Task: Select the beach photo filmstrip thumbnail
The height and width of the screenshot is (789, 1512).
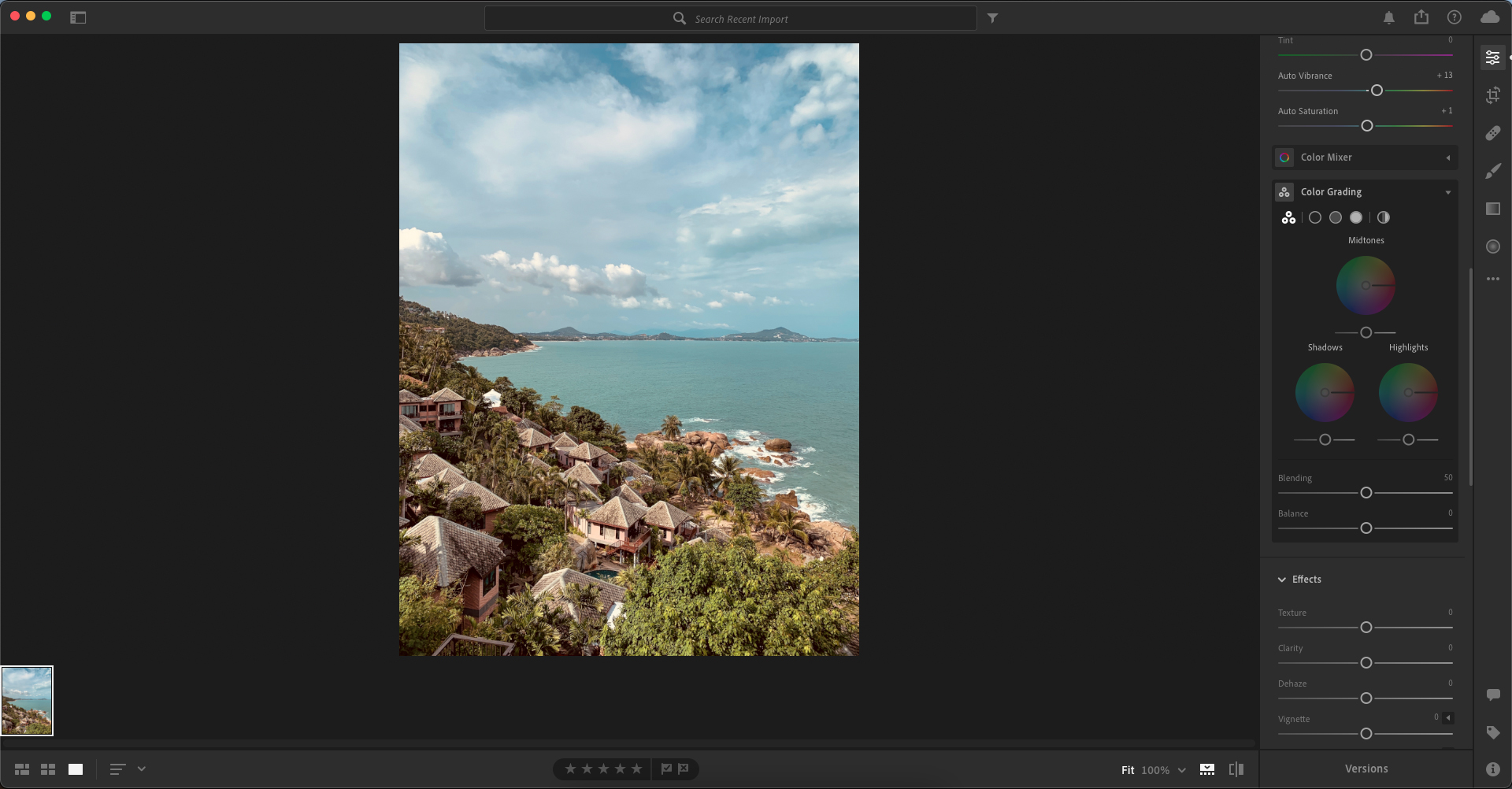Action: 27,701
